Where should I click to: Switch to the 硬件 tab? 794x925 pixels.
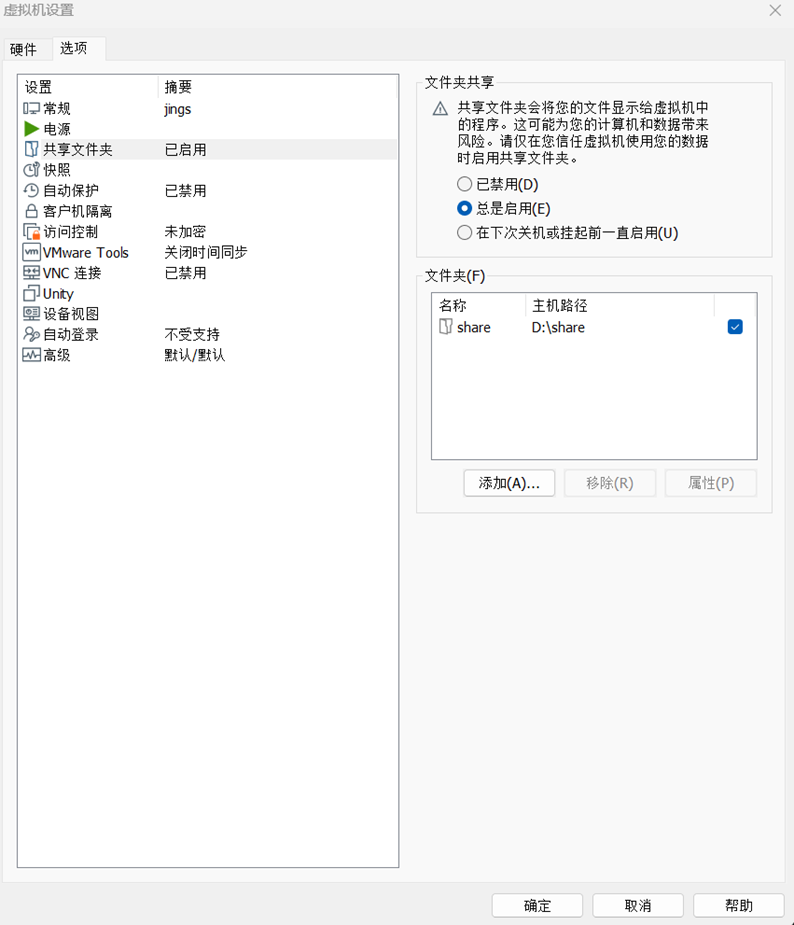tap(23, 49)
